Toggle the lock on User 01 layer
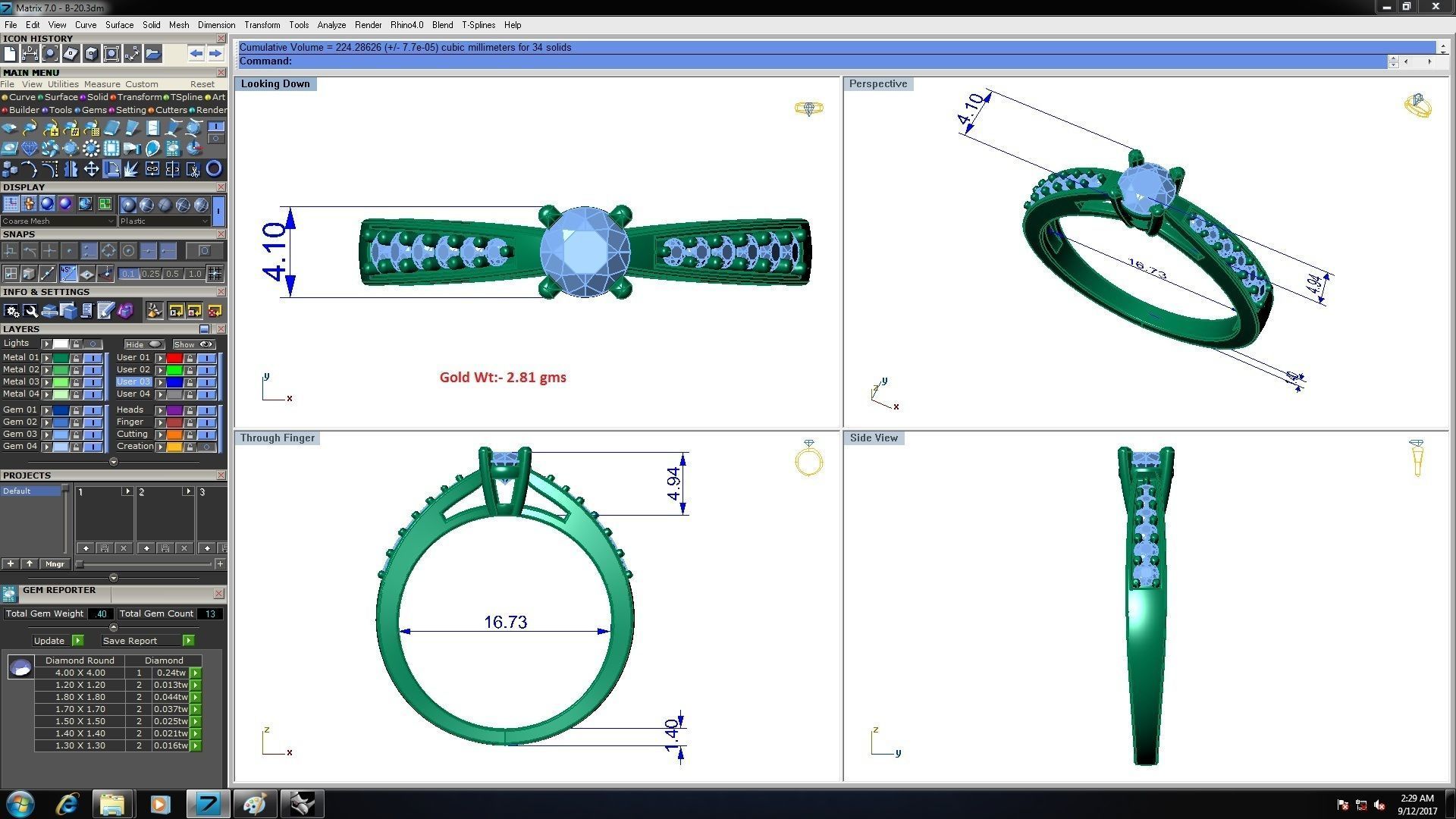The width and height of the screenshot is (1456, 819). [x=190, y=358]
